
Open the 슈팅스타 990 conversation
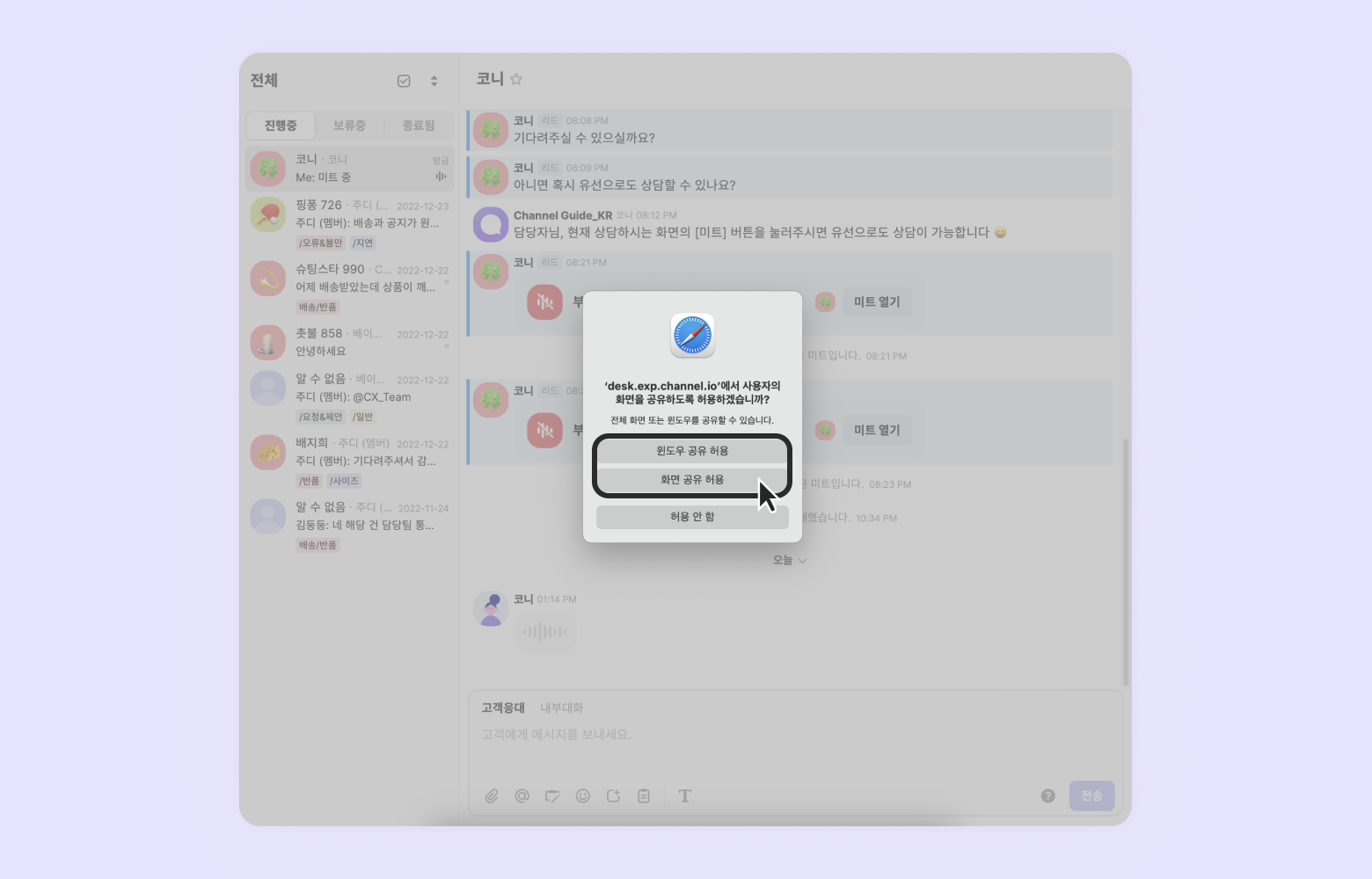tap(350, 287)
